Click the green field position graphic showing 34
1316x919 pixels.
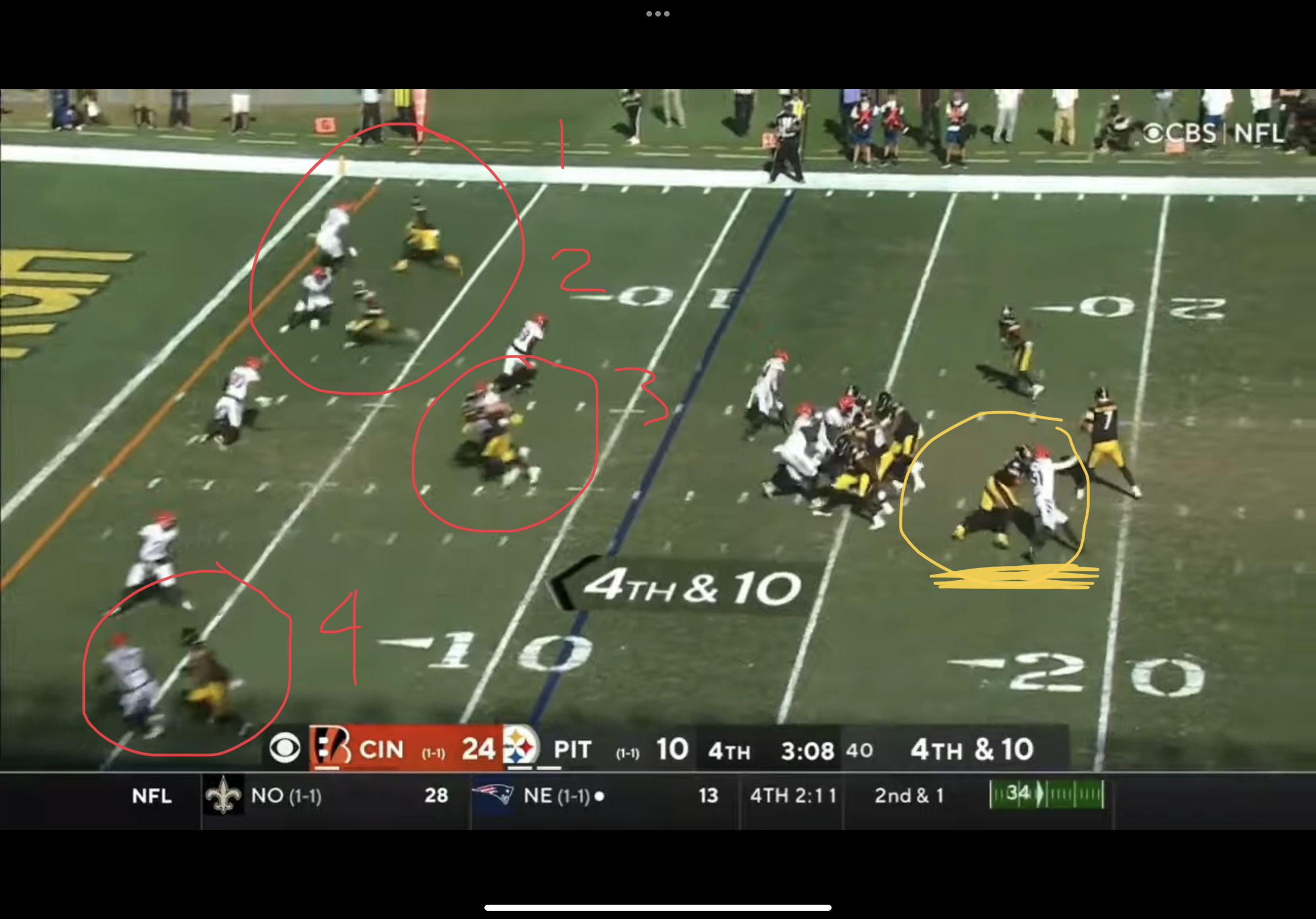pos(1047,794)
